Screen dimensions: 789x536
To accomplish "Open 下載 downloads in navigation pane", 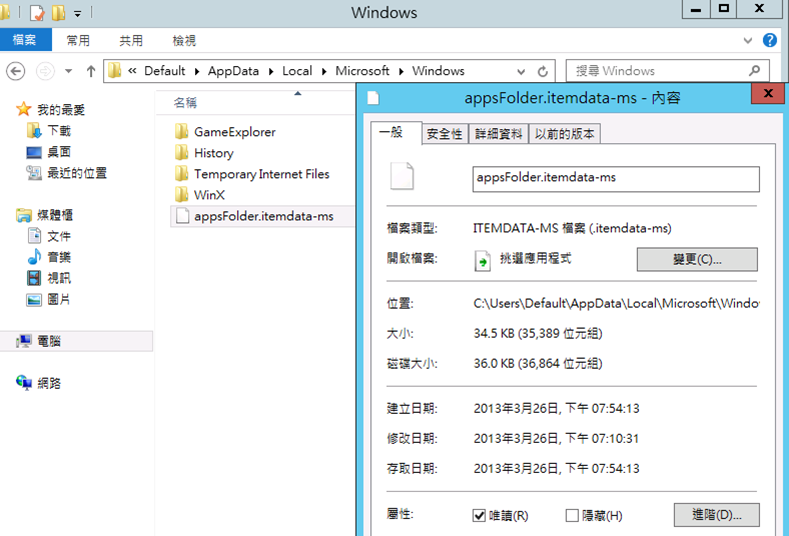I will point(49,131).
